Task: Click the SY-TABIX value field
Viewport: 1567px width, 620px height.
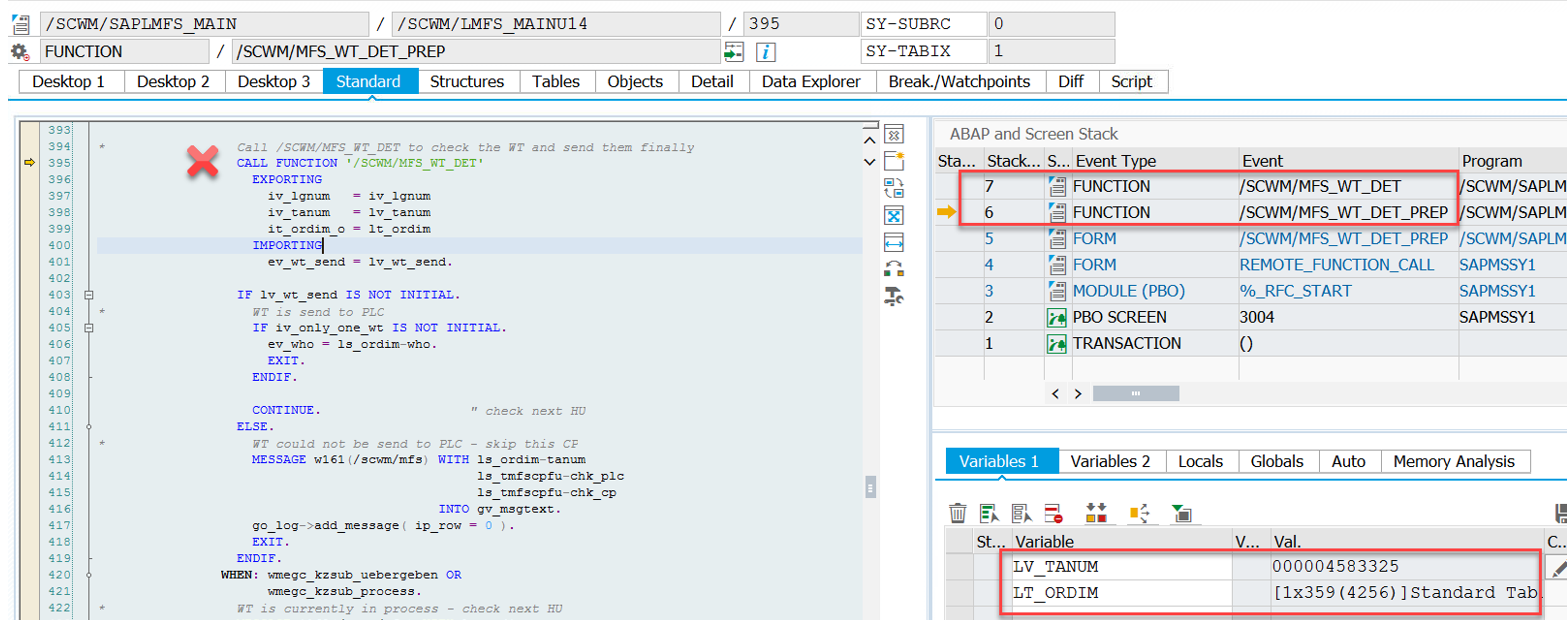Action: pyautogui.click(x=1051, y=52)
